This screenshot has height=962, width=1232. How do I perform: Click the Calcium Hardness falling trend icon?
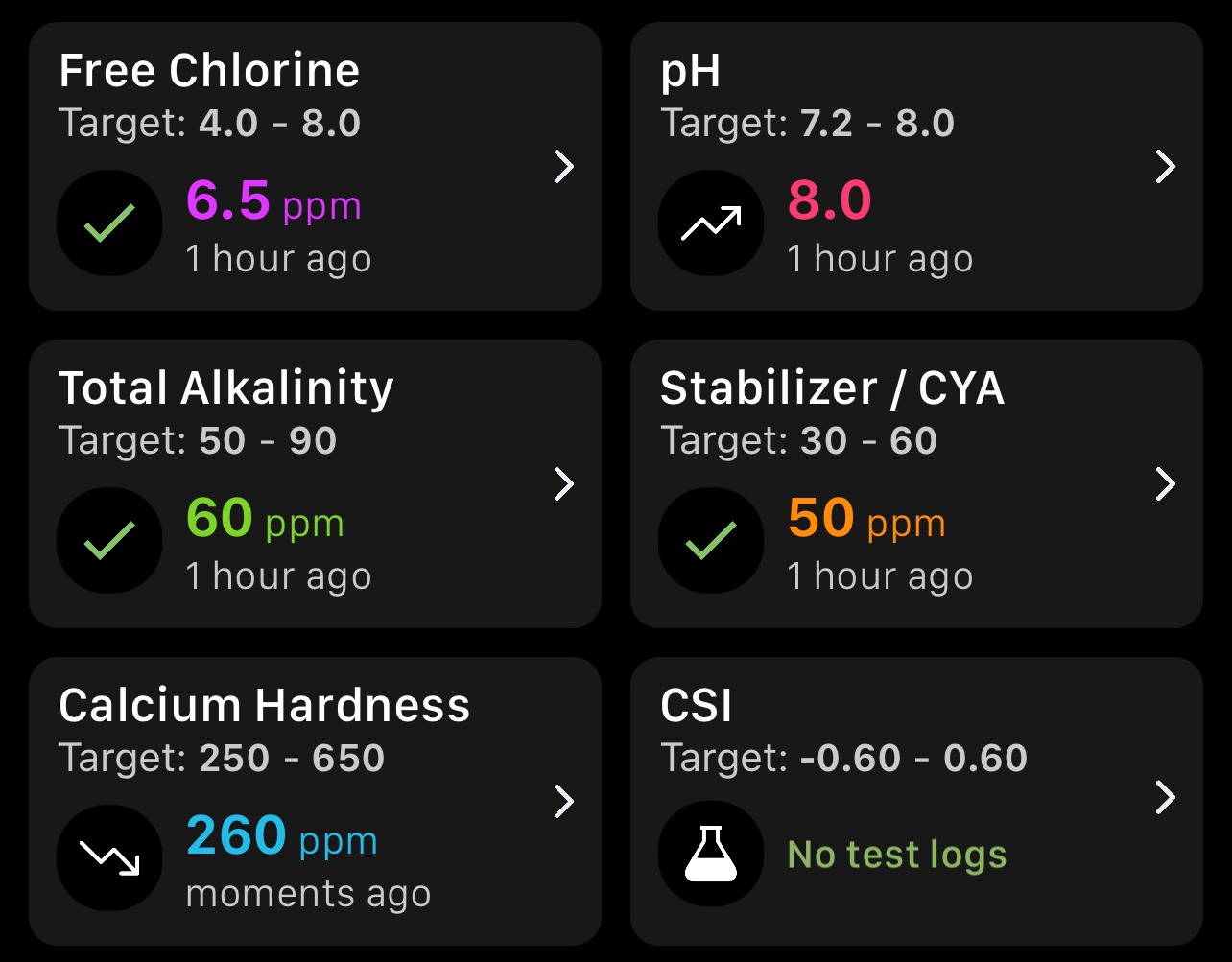point(109,857)
